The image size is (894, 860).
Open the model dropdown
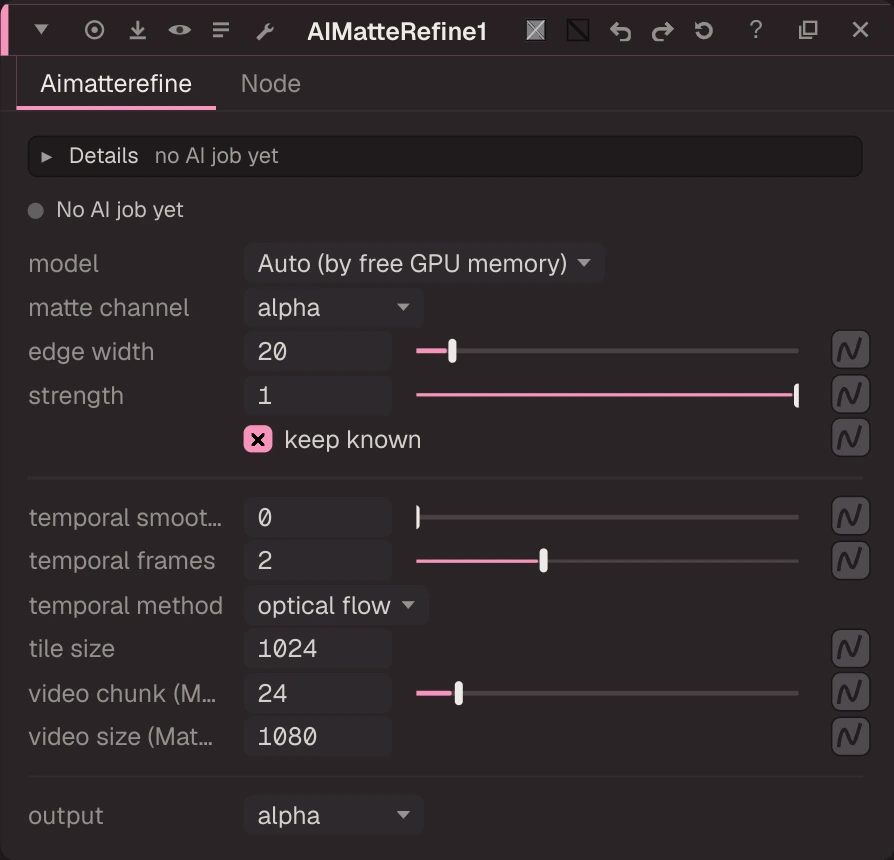(424, 263)
